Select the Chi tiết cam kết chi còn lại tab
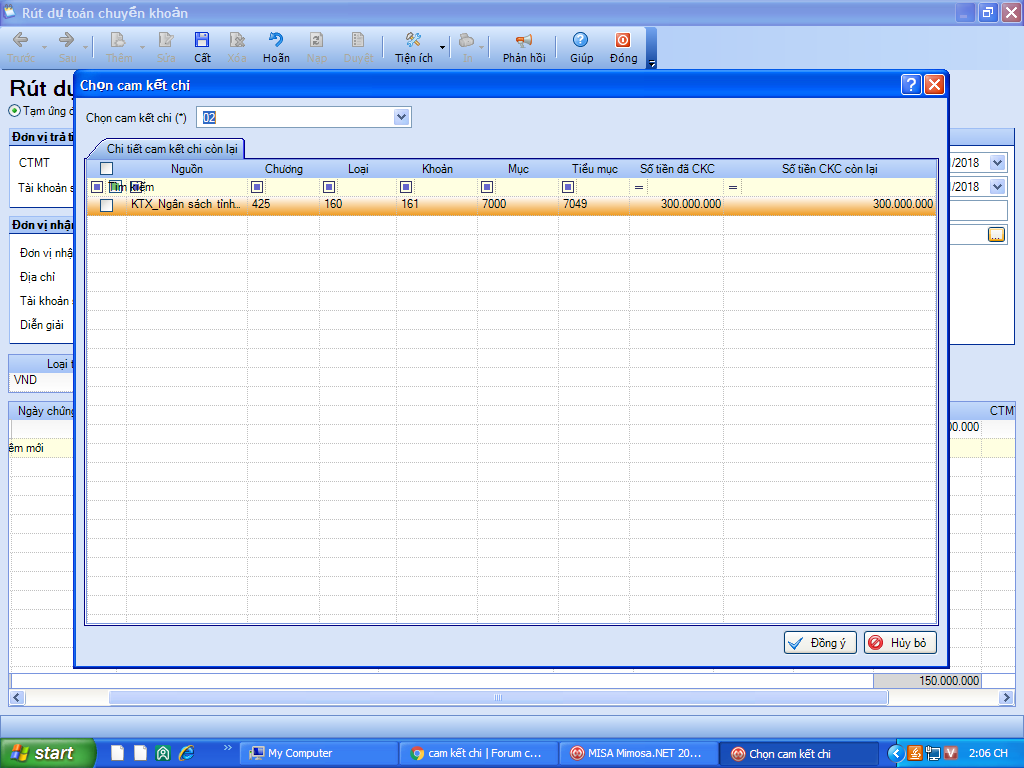The height and width of the screenshot is (768, 1024). tap(171, 149)
